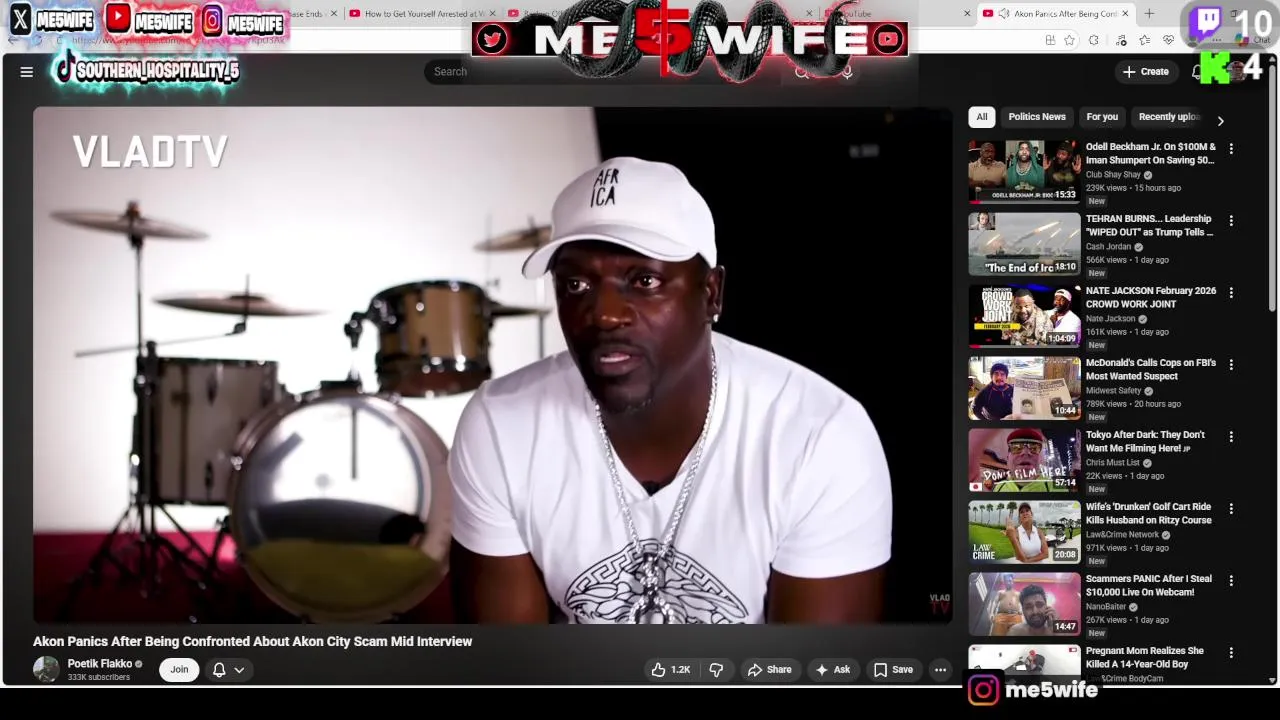Open options for NATE JACKSON video
Image resolution: width=1280 pixels, height=720 pixels.
[x=1231, y=292]
